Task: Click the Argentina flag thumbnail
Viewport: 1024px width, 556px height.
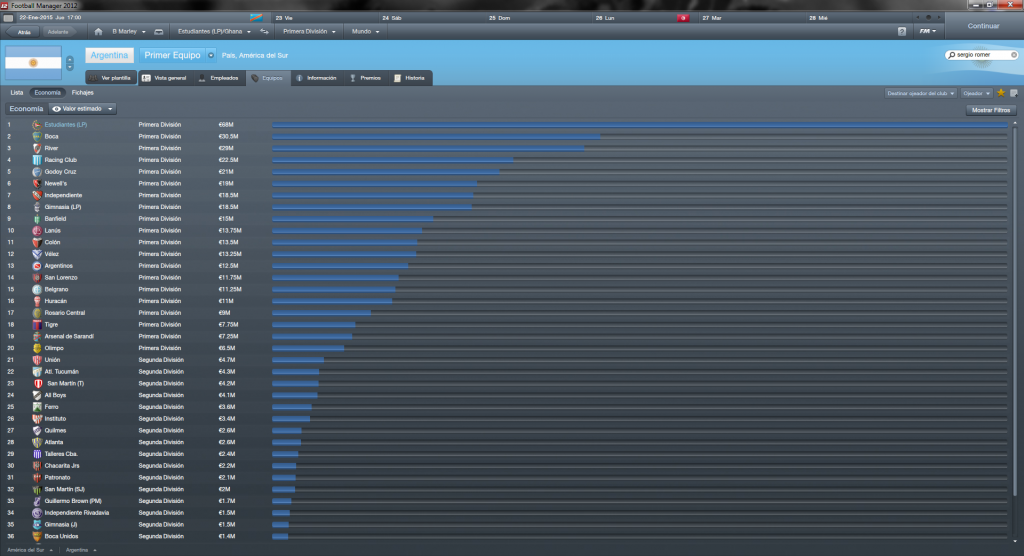Action: click(x=33, y=63)
